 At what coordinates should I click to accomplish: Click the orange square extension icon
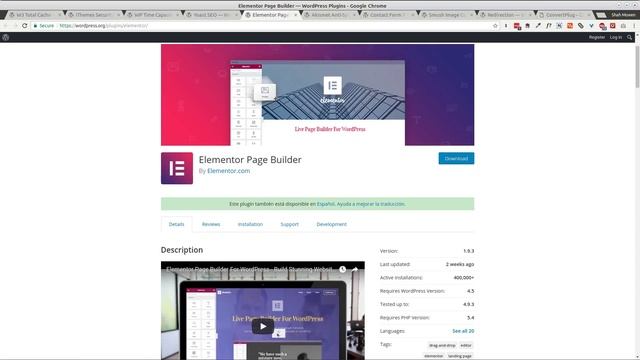(570, 26)
